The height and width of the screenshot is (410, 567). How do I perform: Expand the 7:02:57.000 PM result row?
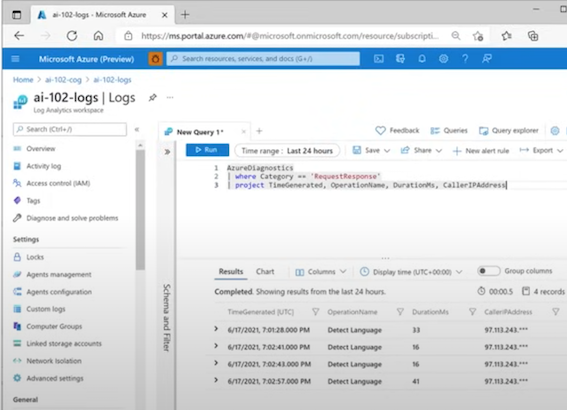coord(216,380)
